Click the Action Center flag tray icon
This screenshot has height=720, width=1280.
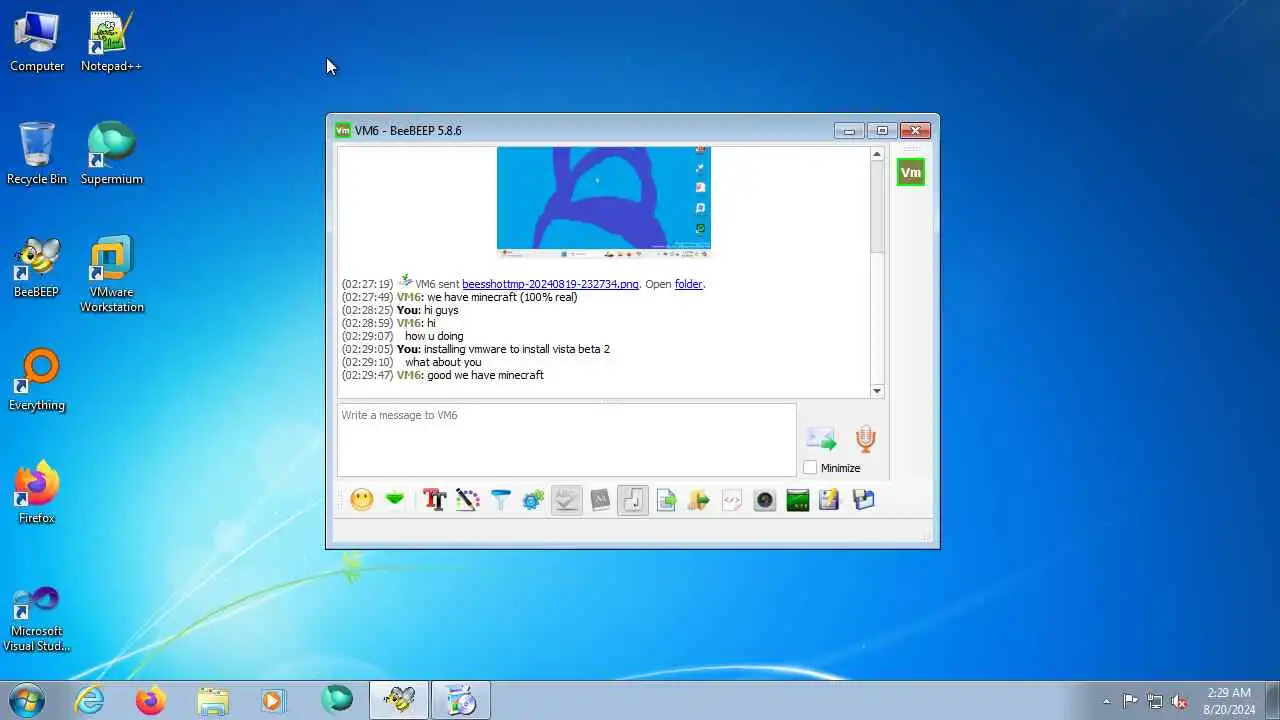[1130, 701]
